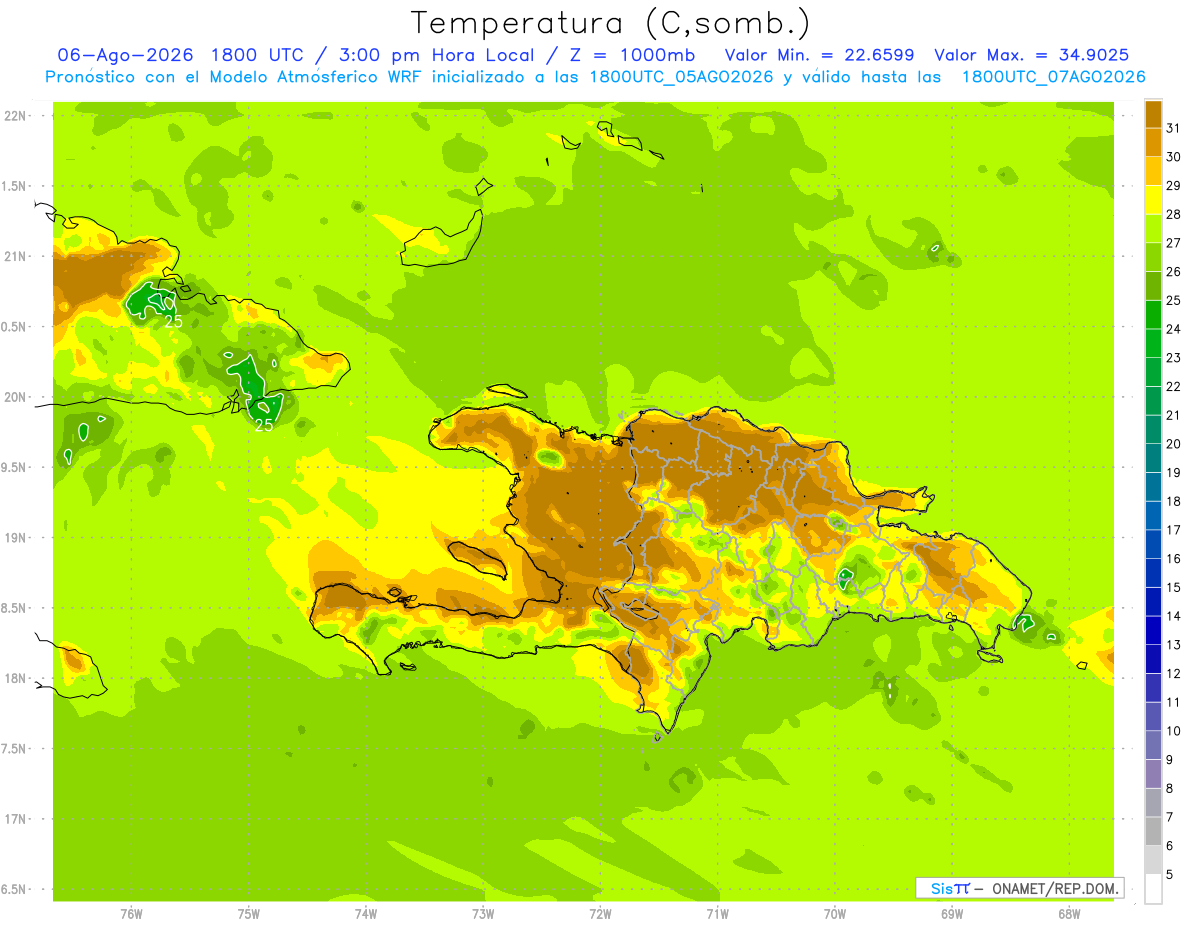Click the legend value '5'
Screen dimensions: 1200x927
click(1170, 875)
